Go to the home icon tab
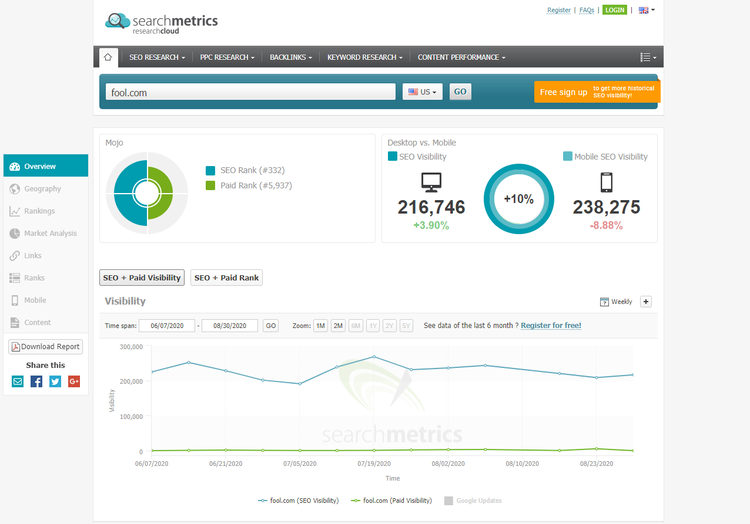The width and height of the screenshot is (750, 524). (108, 57)
